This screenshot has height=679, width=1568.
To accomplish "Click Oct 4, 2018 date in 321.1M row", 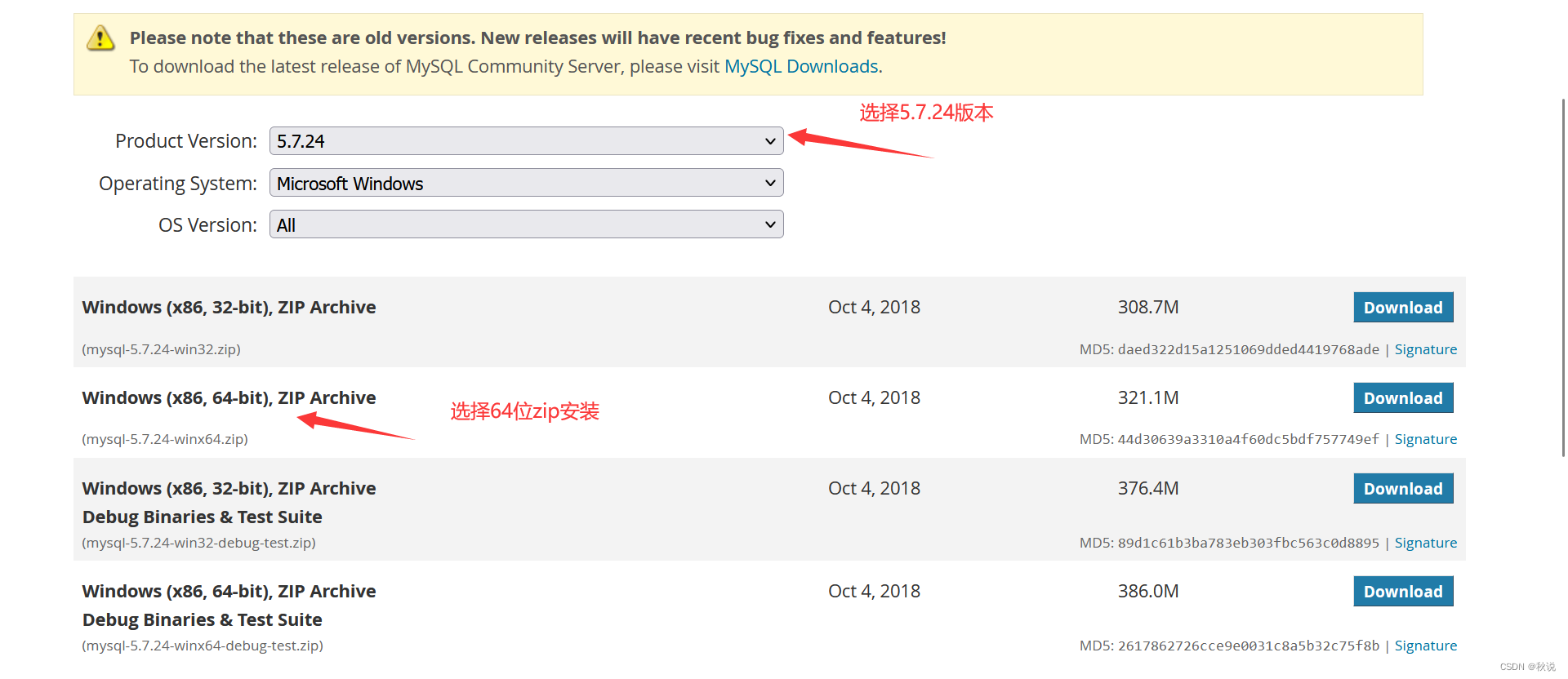I will (x=874, y=397).
